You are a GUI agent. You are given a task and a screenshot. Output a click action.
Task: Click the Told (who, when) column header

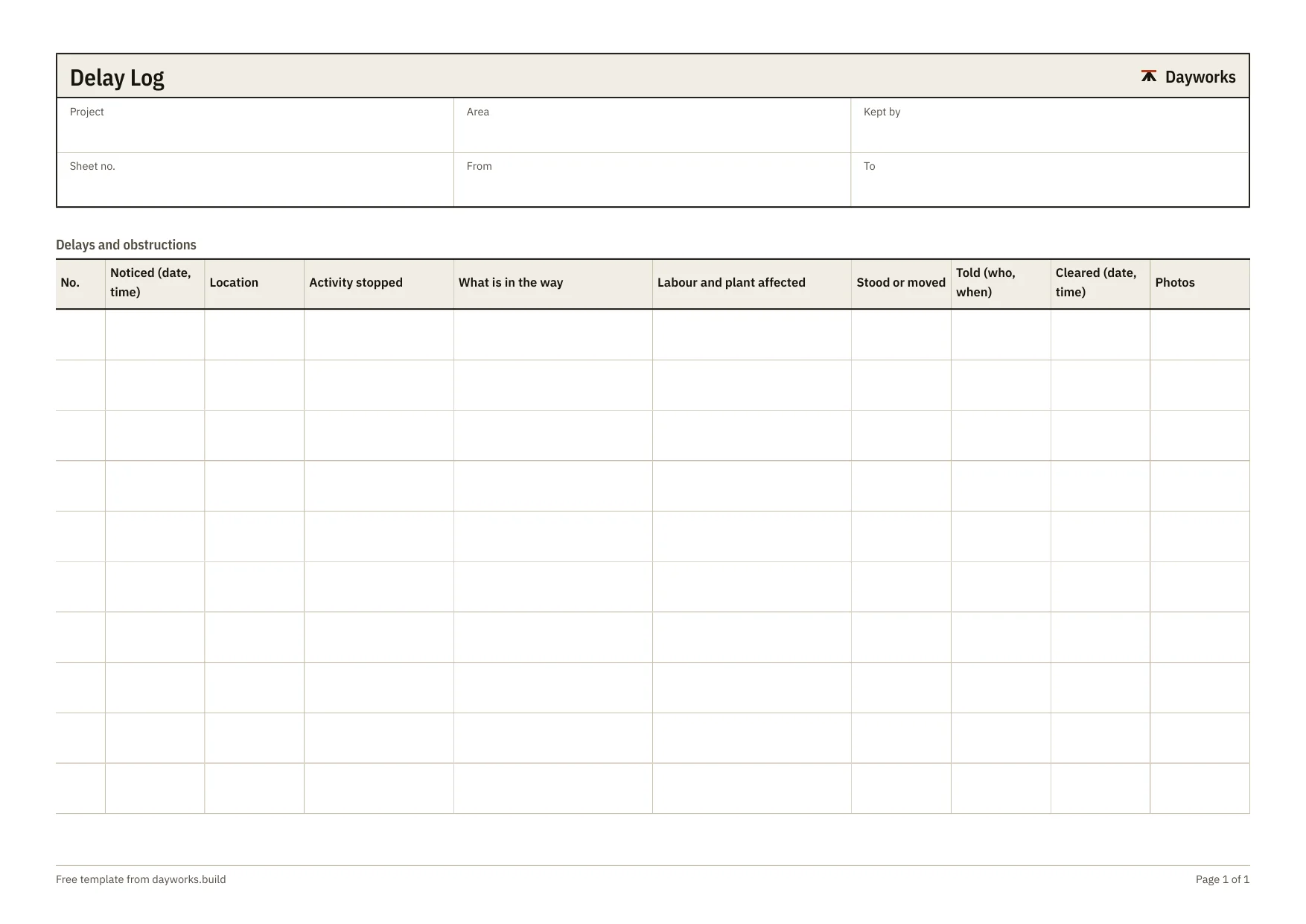(1001, 284)
